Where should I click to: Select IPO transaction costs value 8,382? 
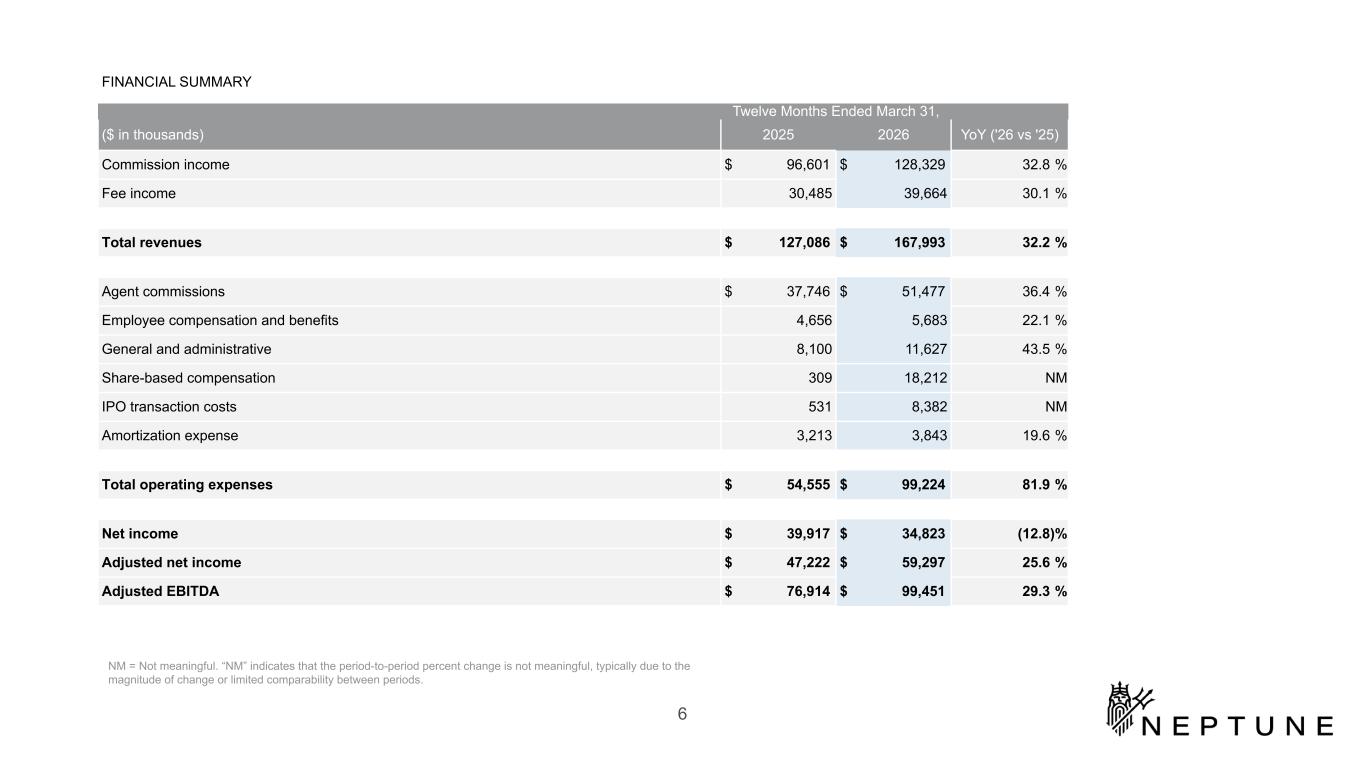[927, 408]
